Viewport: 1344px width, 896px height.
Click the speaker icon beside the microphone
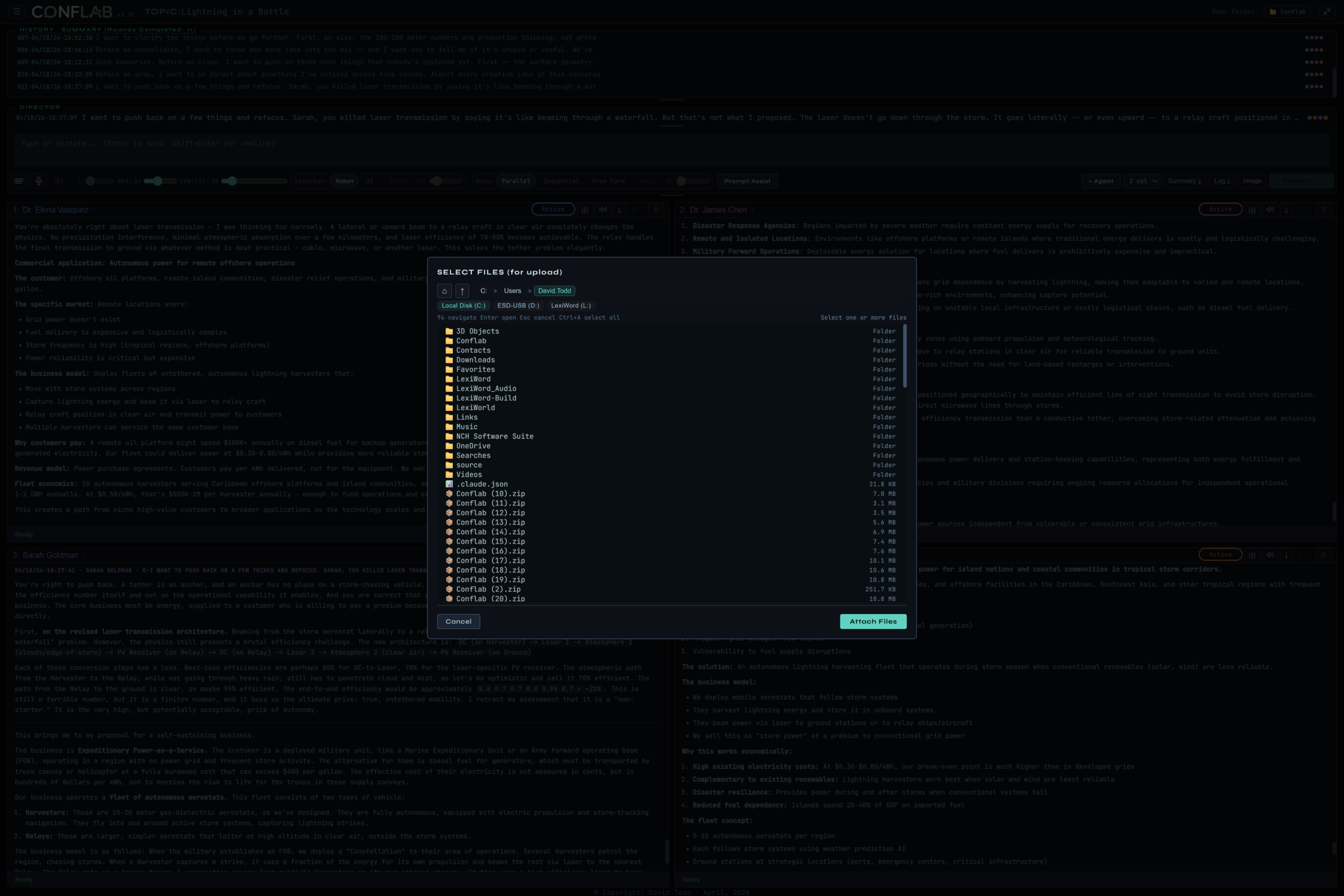click(59, 181)
